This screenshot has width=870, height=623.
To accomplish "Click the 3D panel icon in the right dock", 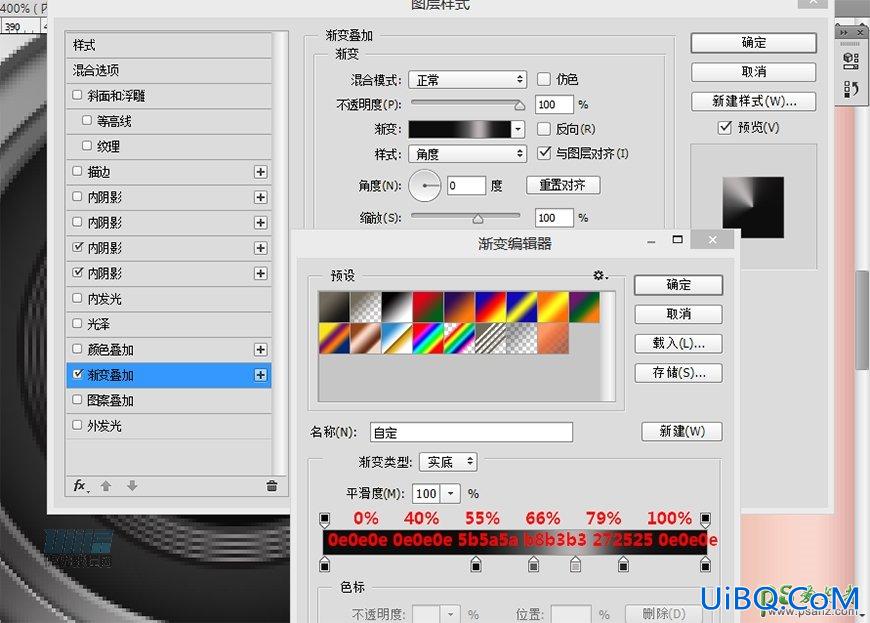I will point(851,60).
